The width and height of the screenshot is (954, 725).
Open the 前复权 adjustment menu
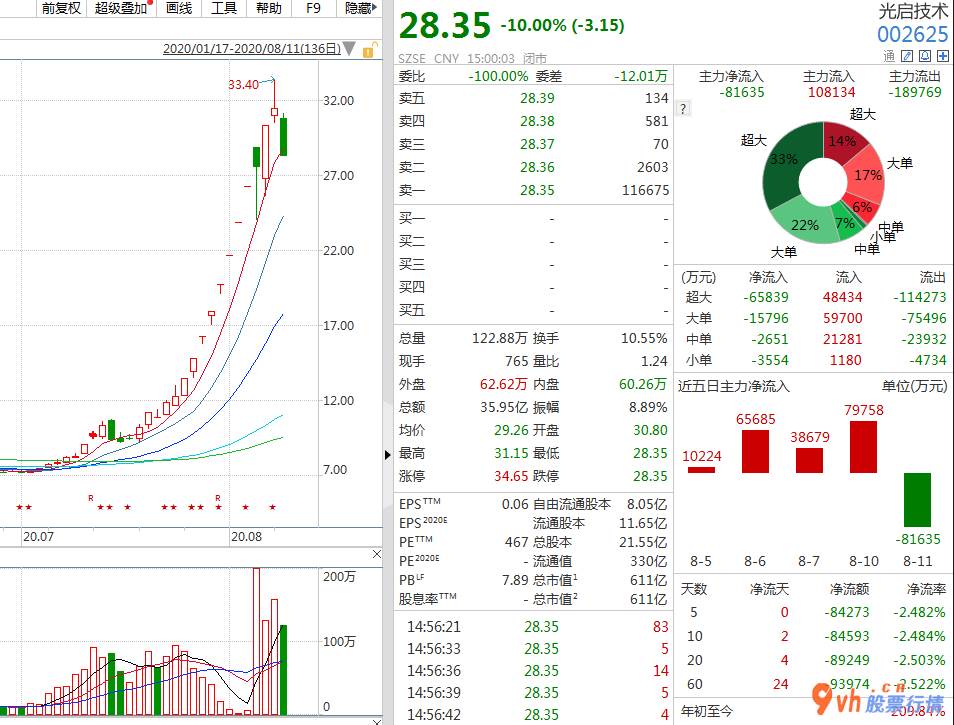(61, 8)
